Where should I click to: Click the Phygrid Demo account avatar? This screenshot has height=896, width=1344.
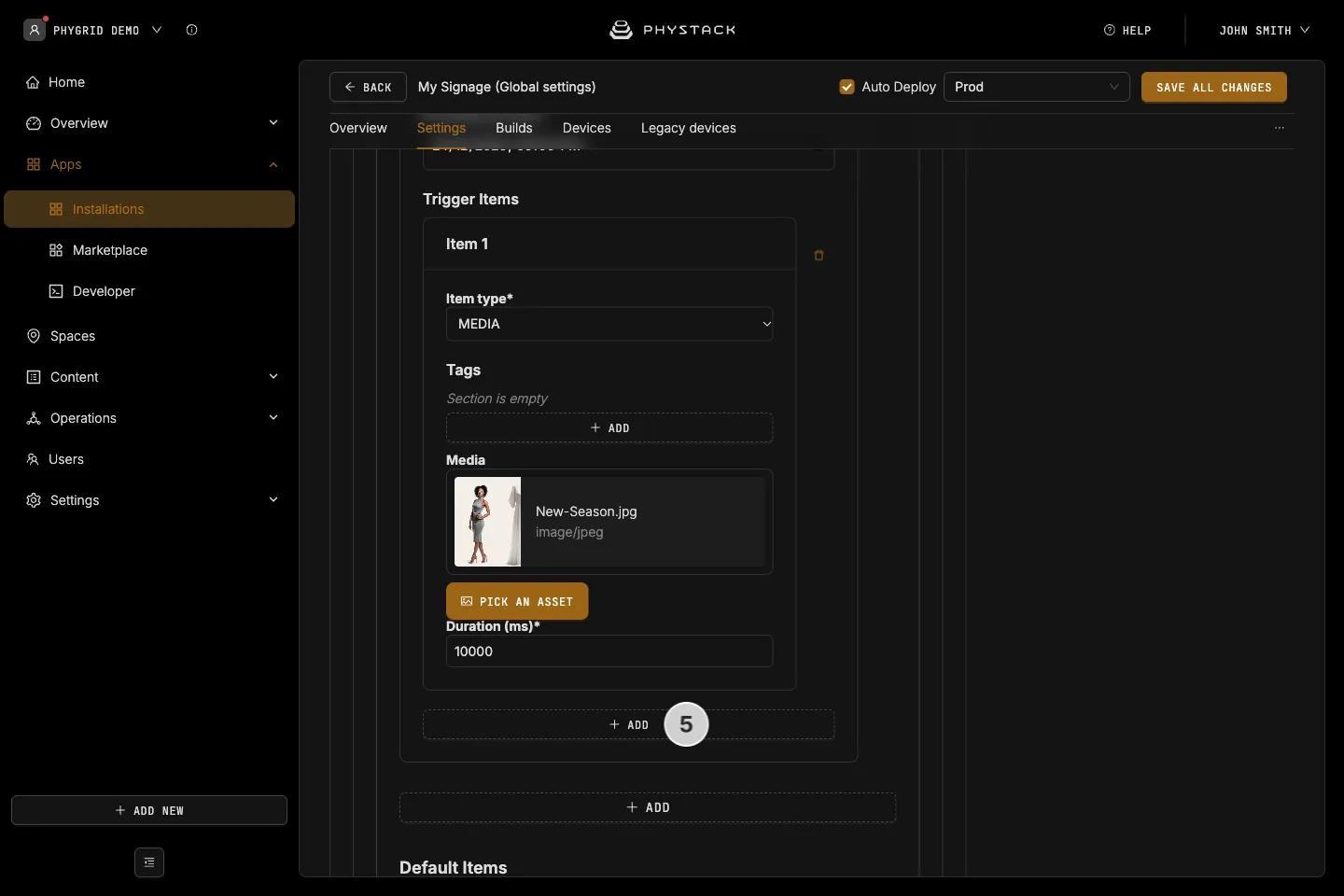[x=35, y=30]
